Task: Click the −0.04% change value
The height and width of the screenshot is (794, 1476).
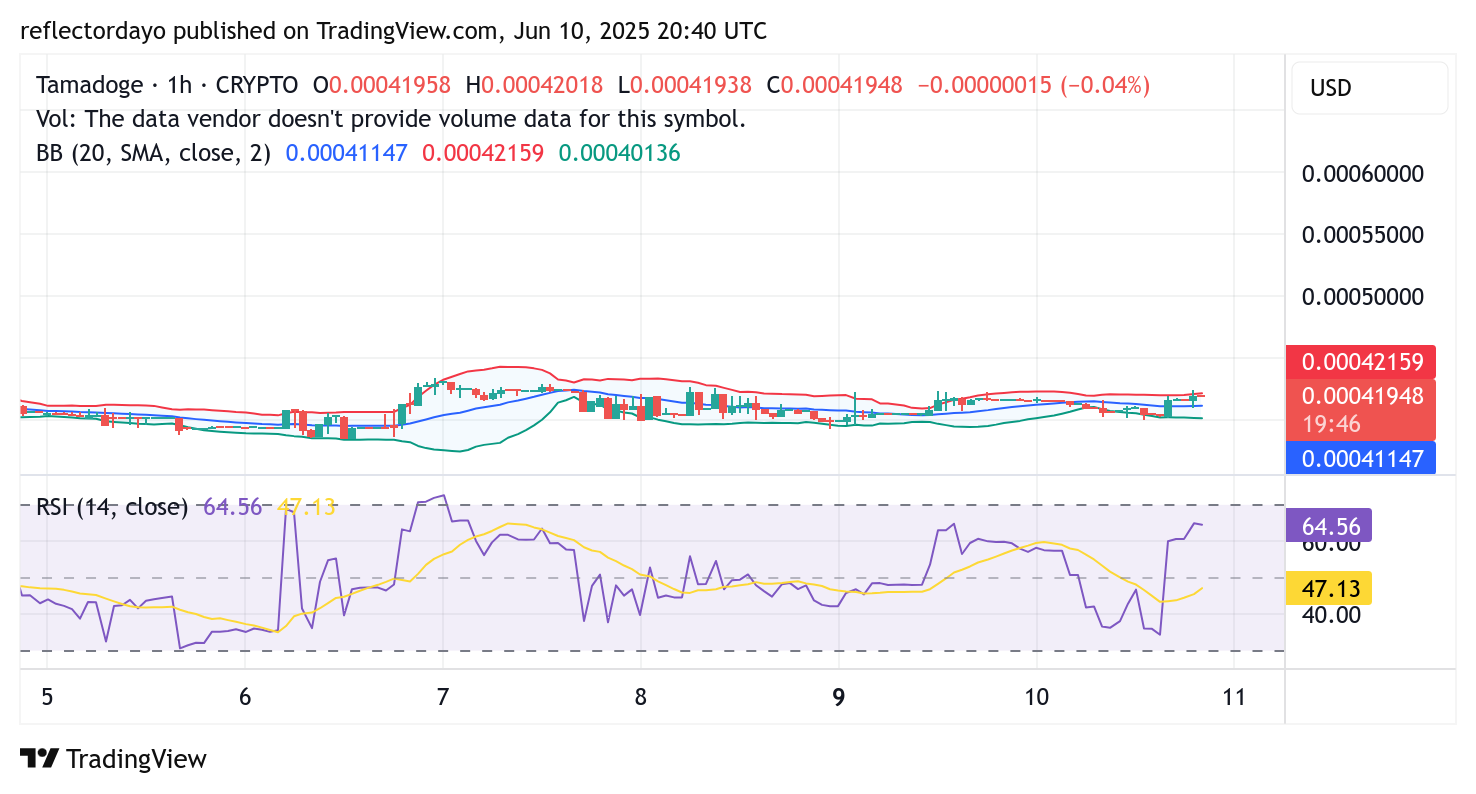Action: click(1105, 85)
